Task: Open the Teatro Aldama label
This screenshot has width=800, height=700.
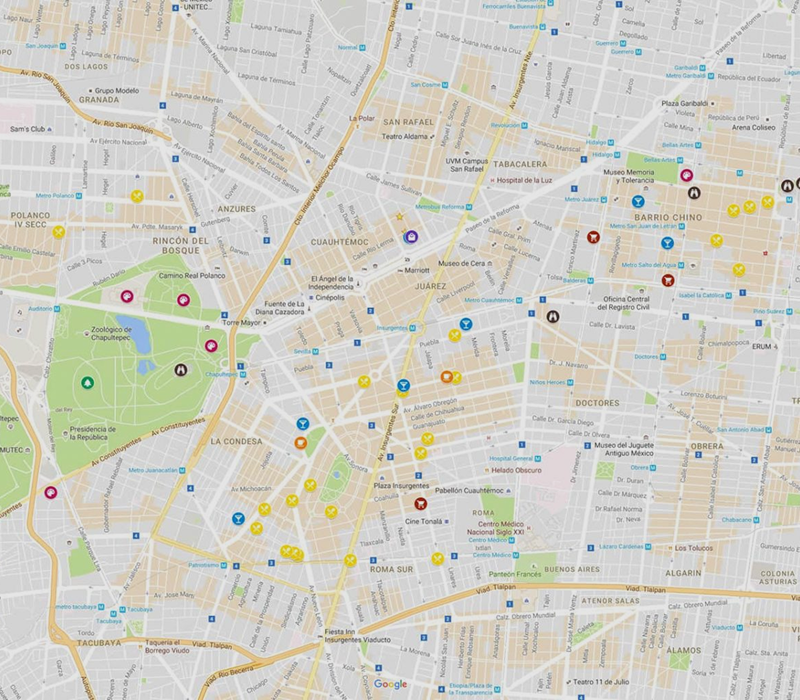Action: [x=405, y=136]
